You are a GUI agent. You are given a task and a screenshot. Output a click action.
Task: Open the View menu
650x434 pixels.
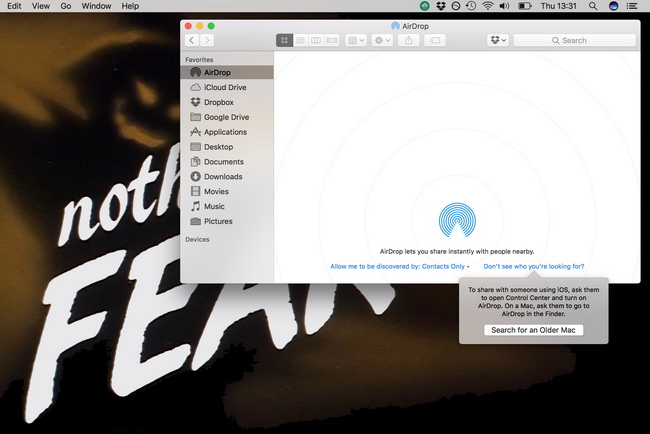coord(41,6)
